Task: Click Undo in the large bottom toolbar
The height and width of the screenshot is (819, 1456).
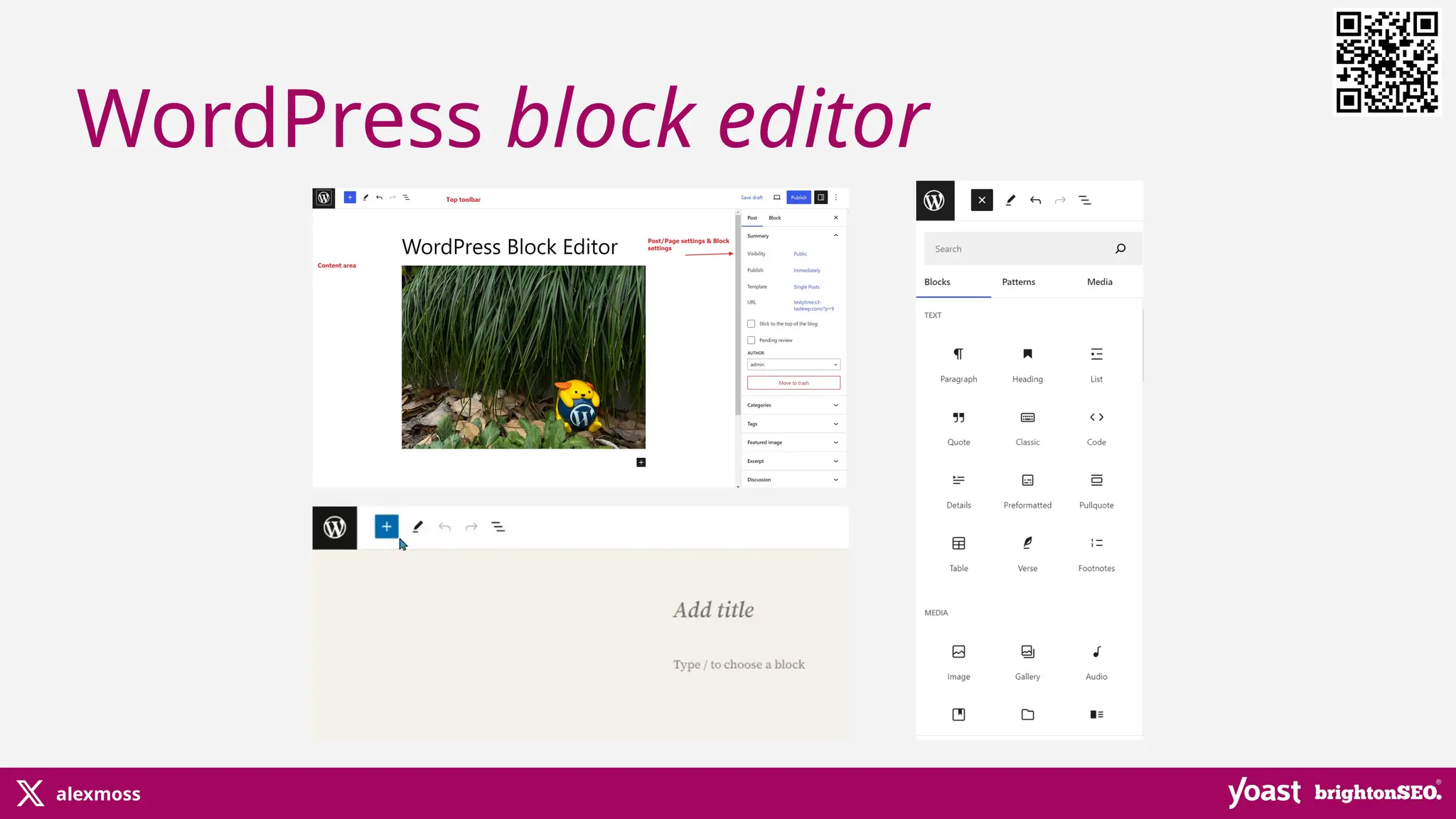Action: tap(444, 527)
